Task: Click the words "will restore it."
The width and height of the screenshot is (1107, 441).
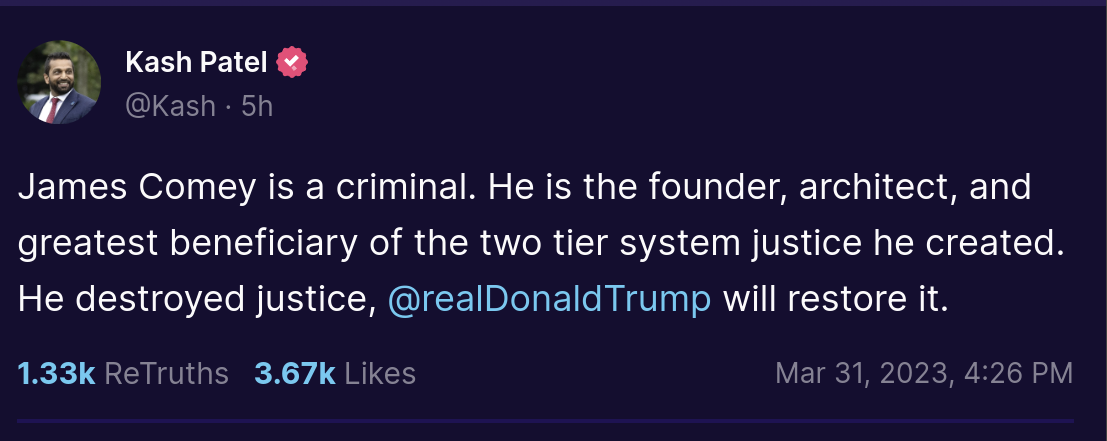Action: (x=834, y=299)
